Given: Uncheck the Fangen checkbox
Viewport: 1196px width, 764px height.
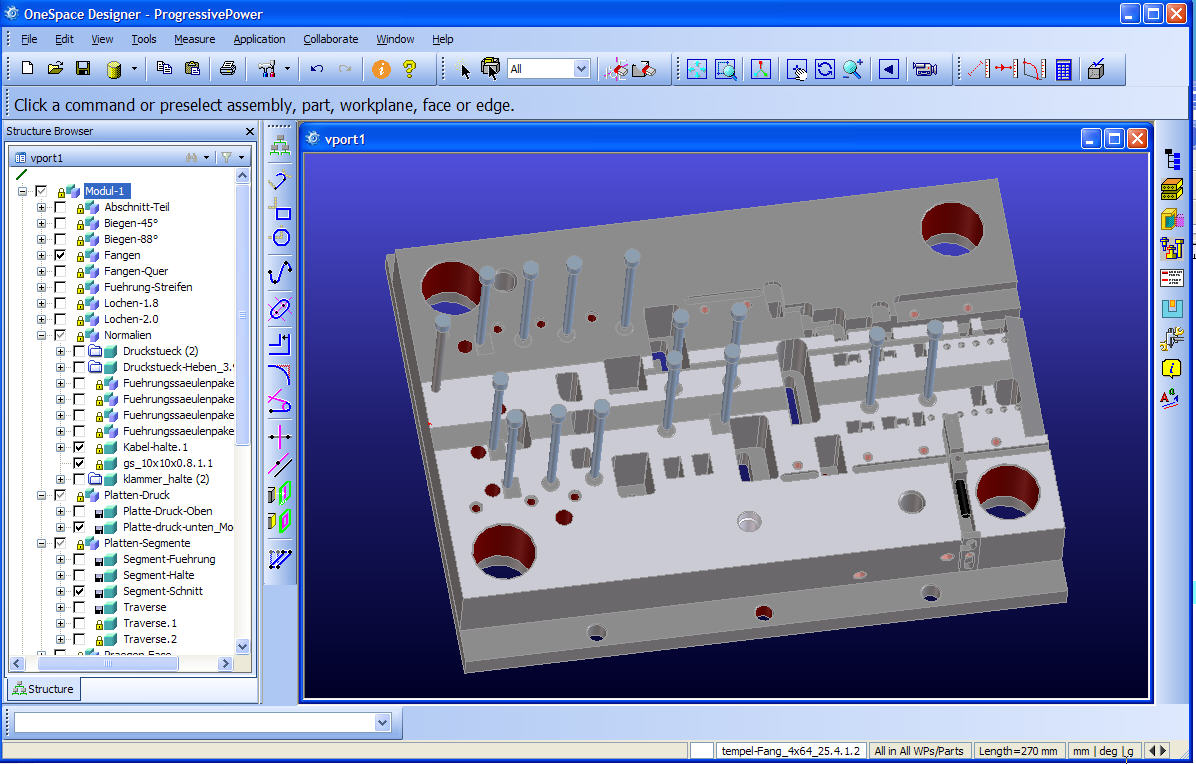Looking at the screenshot, I should click(x=59, y=255).
